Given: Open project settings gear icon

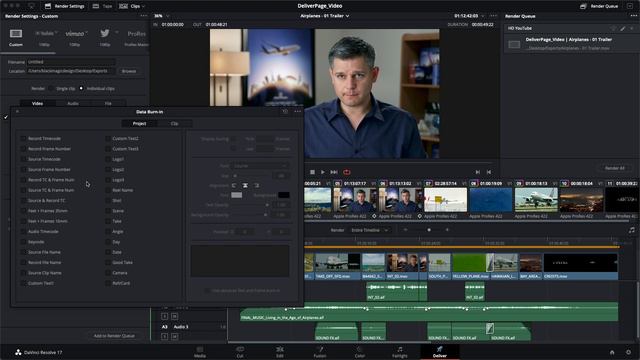Looking at the screenshot, I should (629, 352).
